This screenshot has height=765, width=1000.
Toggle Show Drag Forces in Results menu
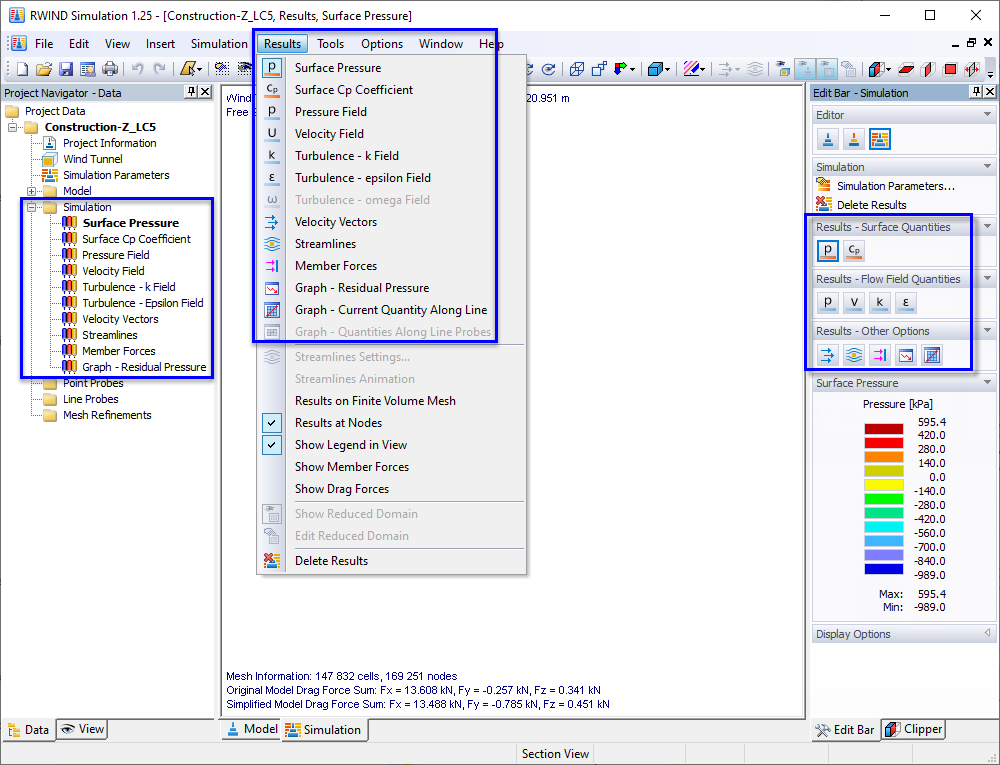click(x=342, y=489)
